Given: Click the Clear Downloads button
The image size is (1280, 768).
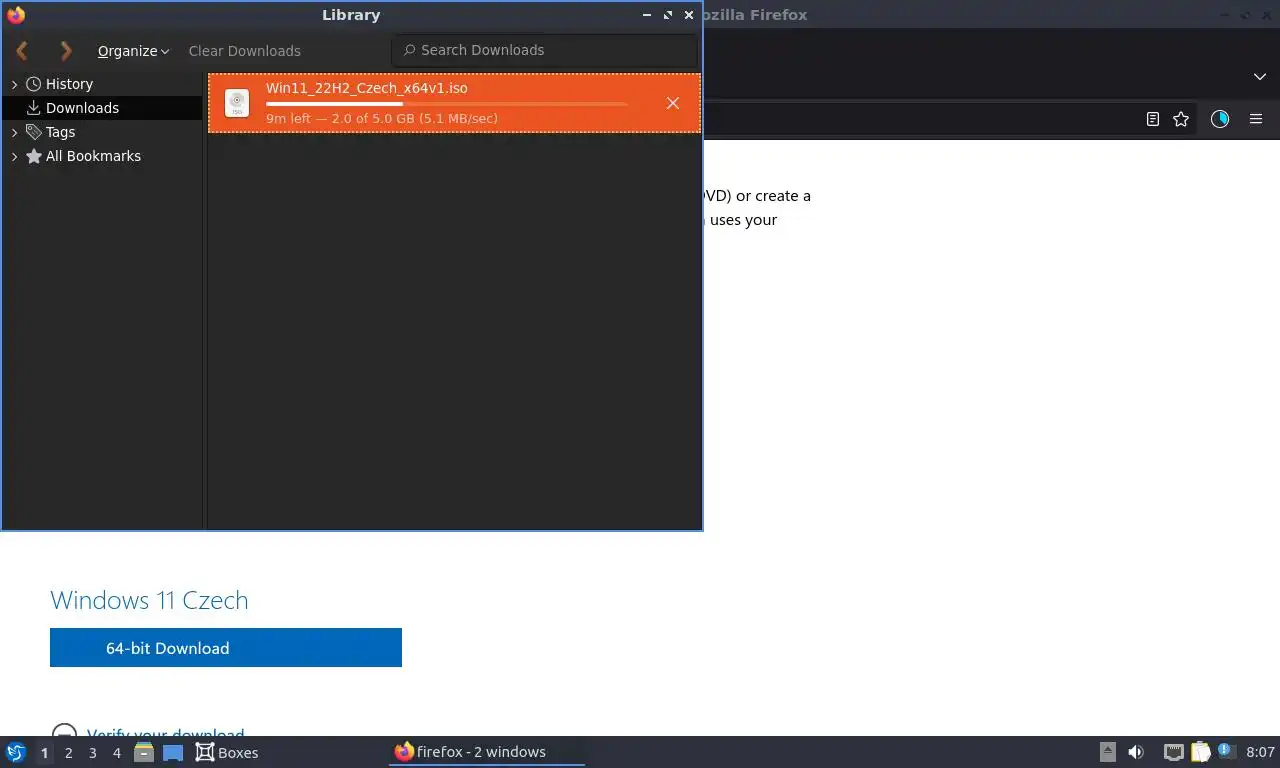Looking at the screenshot, I should click(x=244, y=51).
